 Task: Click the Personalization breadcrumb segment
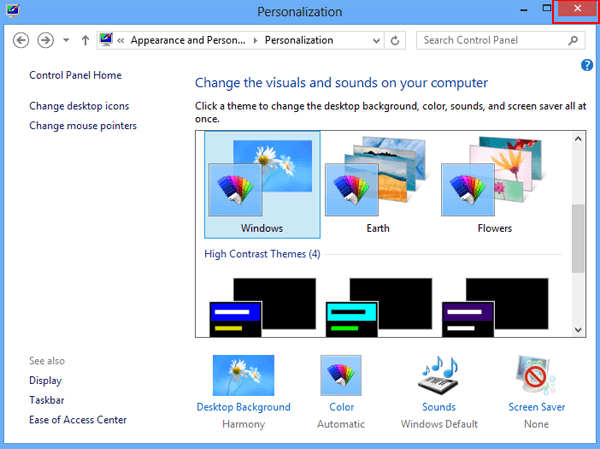299,40
